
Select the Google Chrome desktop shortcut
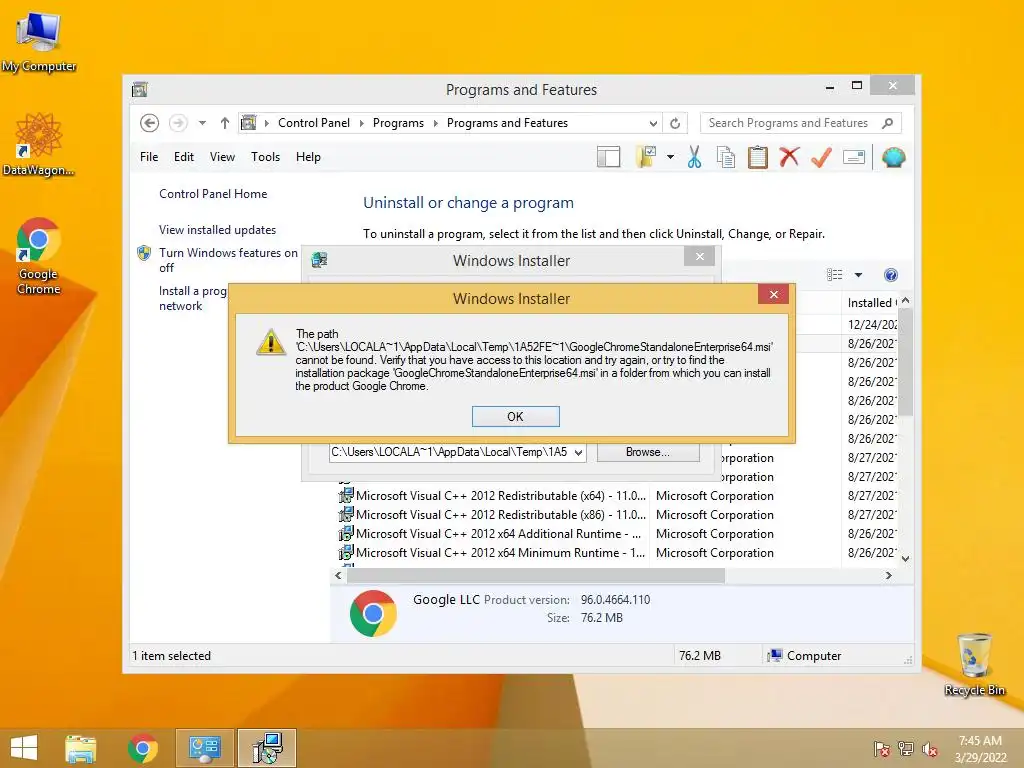[x=39, y=256]
